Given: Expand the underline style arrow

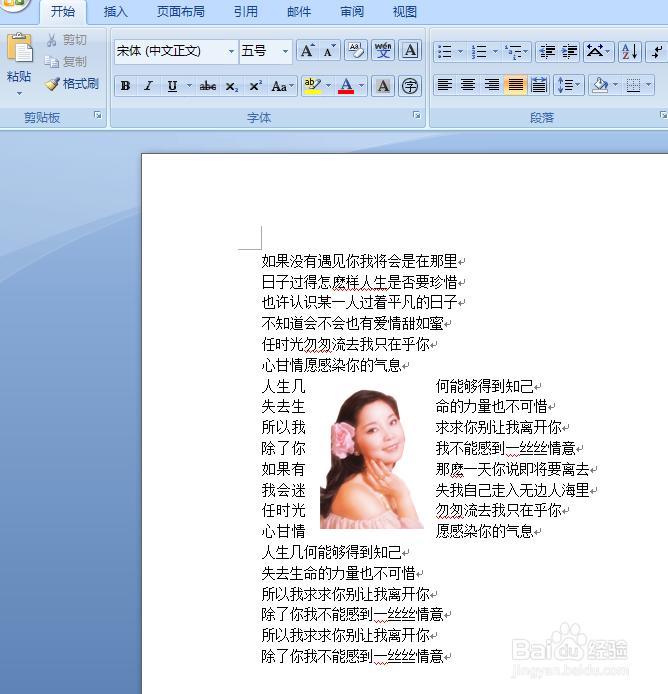Looking at the screenshot, I should click(x=189, y=86).
